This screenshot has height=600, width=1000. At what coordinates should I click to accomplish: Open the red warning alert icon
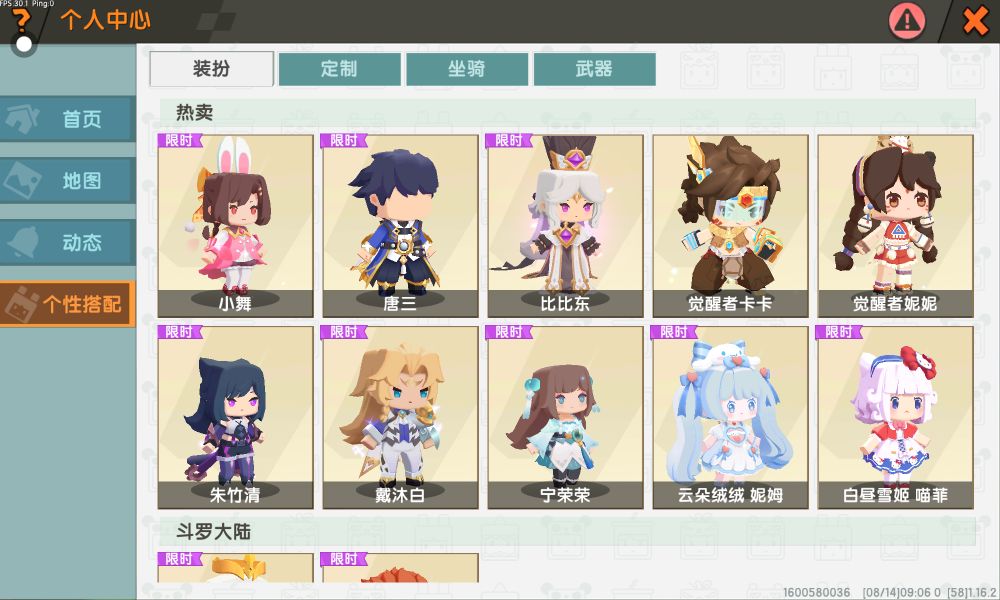click(x=907, y=20)
